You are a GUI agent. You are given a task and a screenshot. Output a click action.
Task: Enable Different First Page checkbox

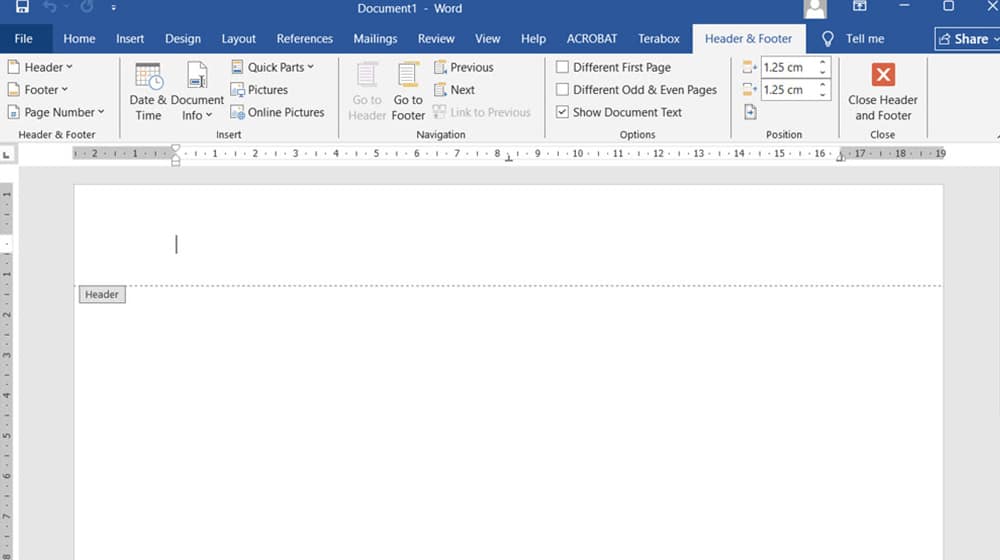pyautogui.click(x=562, y=67)
